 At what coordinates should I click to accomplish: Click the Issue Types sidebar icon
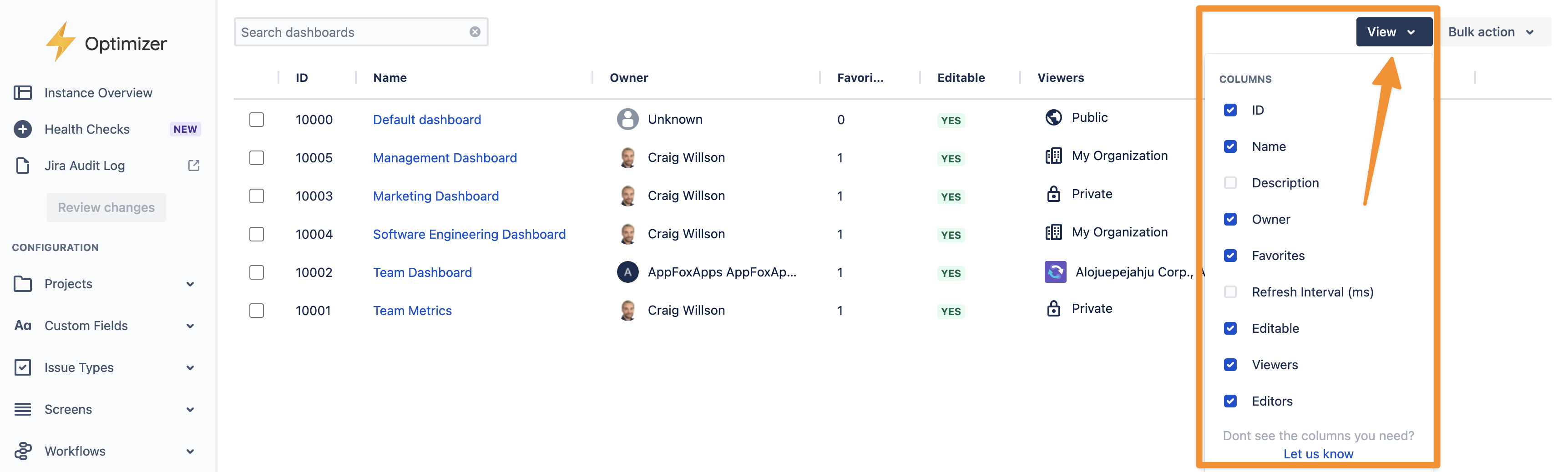coord(22,367)
